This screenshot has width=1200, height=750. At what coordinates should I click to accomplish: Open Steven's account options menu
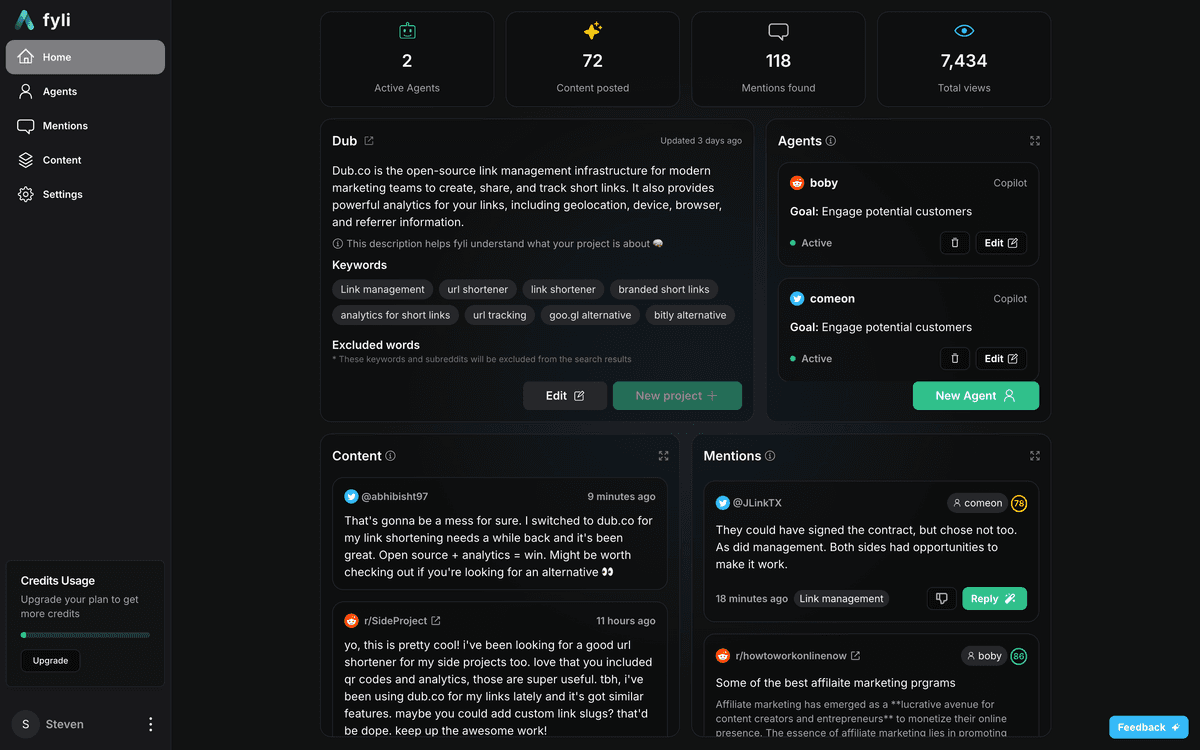pos(150,724)
